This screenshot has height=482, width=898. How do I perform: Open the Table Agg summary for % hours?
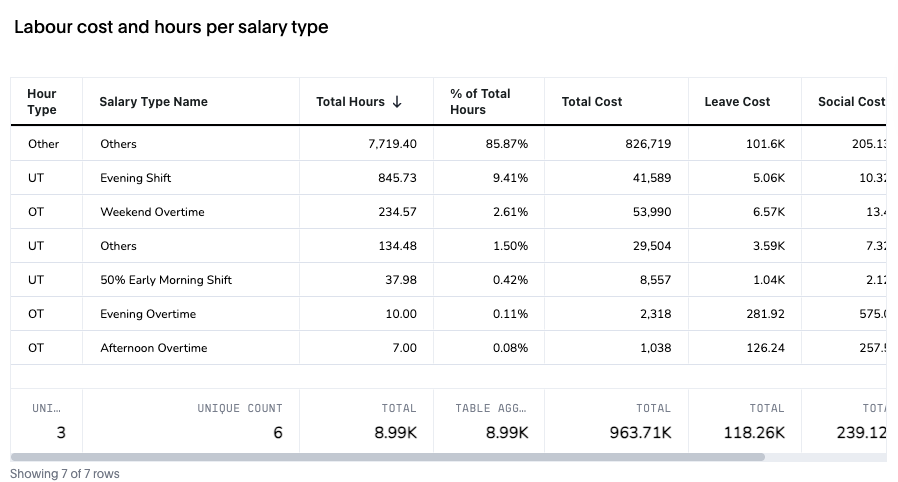[490, 409]
